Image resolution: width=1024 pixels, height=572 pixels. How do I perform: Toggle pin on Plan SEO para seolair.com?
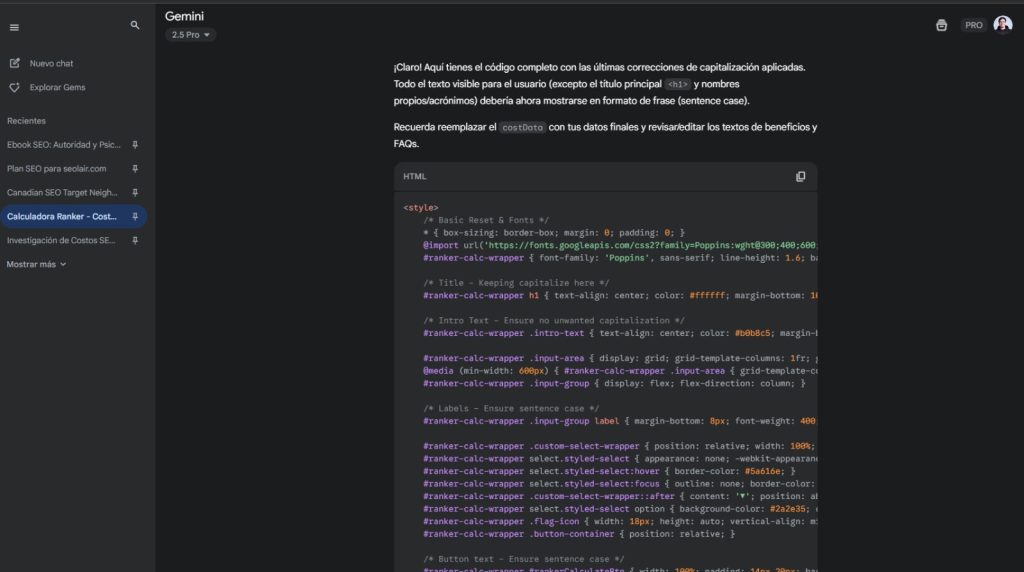[x=135, y=169]
